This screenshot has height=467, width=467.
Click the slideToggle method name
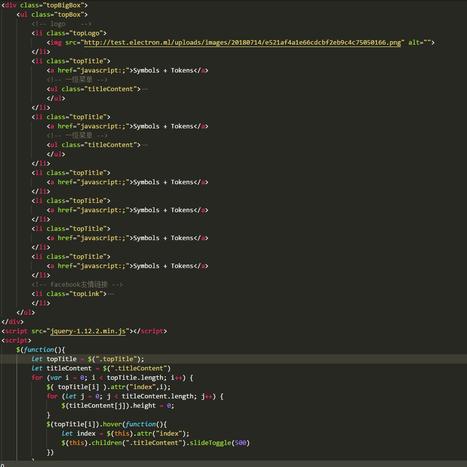pos(210,443)
